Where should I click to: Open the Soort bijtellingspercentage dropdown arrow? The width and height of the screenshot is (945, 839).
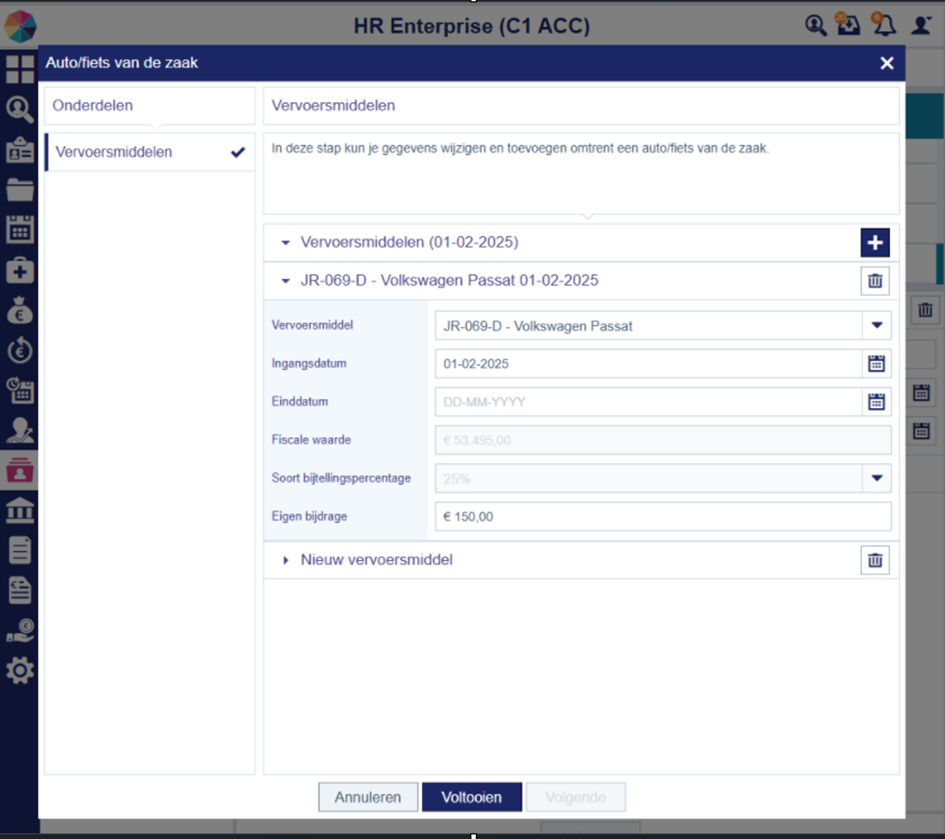pyautogui.click(x=877, y=479)
